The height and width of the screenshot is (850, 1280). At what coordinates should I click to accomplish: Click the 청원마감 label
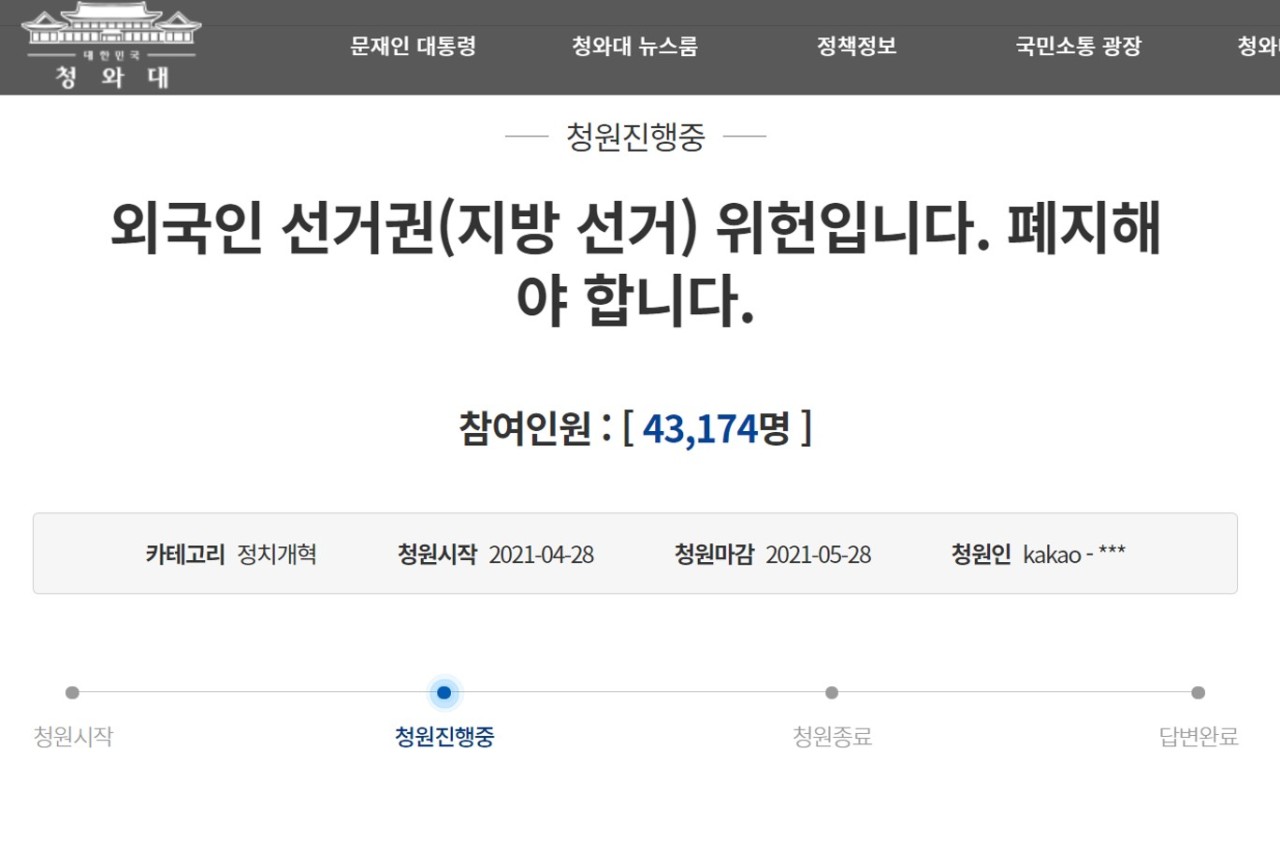pyautogui.click(x=714, y=554)
